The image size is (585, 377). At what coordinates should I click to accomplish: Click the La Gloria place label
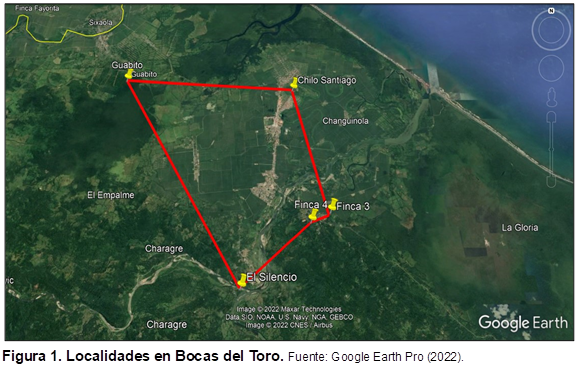tap(520, 228)
